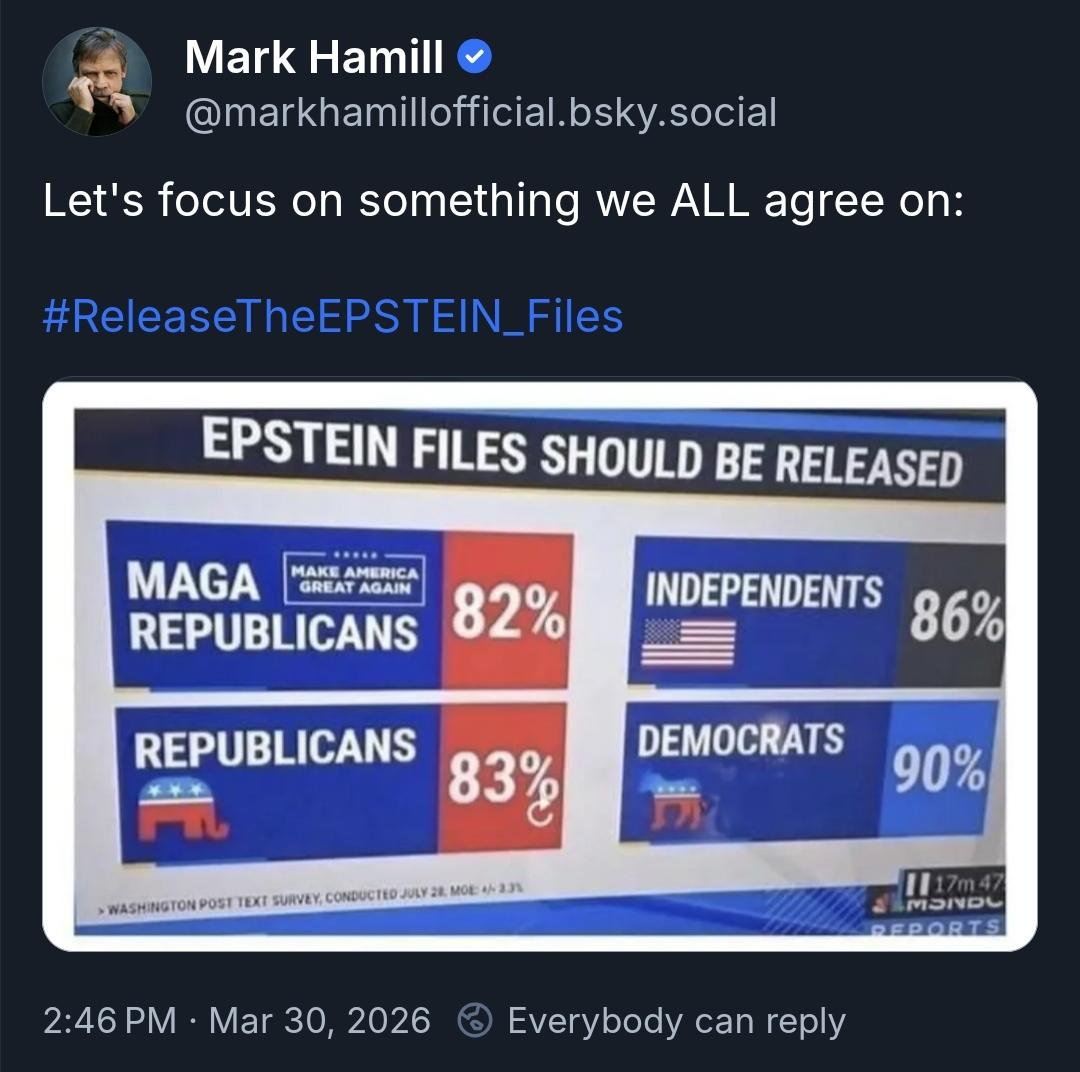Click the American flag under Independents

[x=688, y=640]
